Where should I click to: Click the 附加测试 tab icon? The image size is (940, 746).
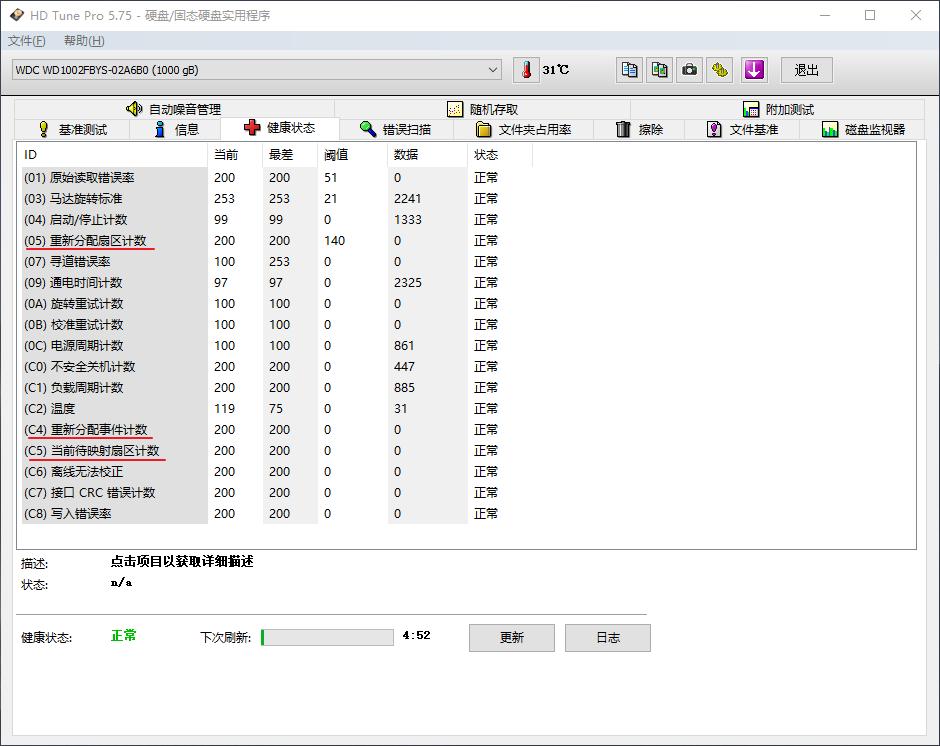click(x=751, y=109)
